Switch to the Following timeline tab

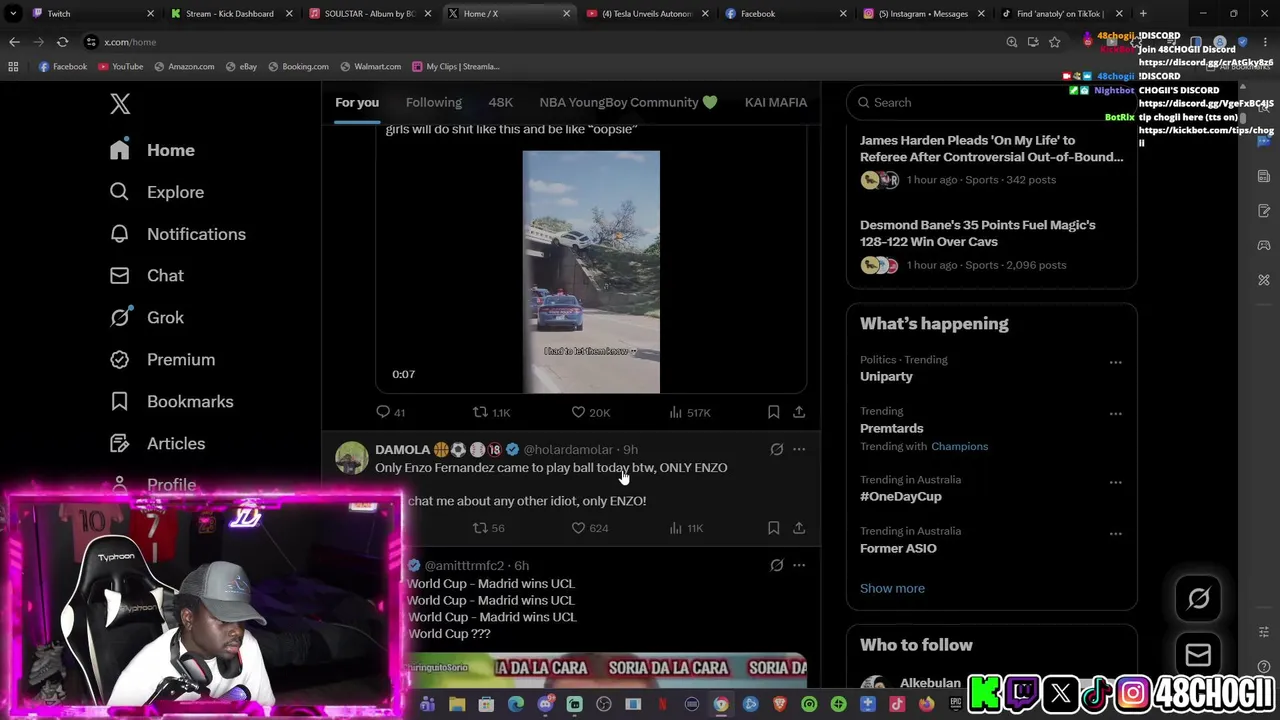tap(434, 102)
